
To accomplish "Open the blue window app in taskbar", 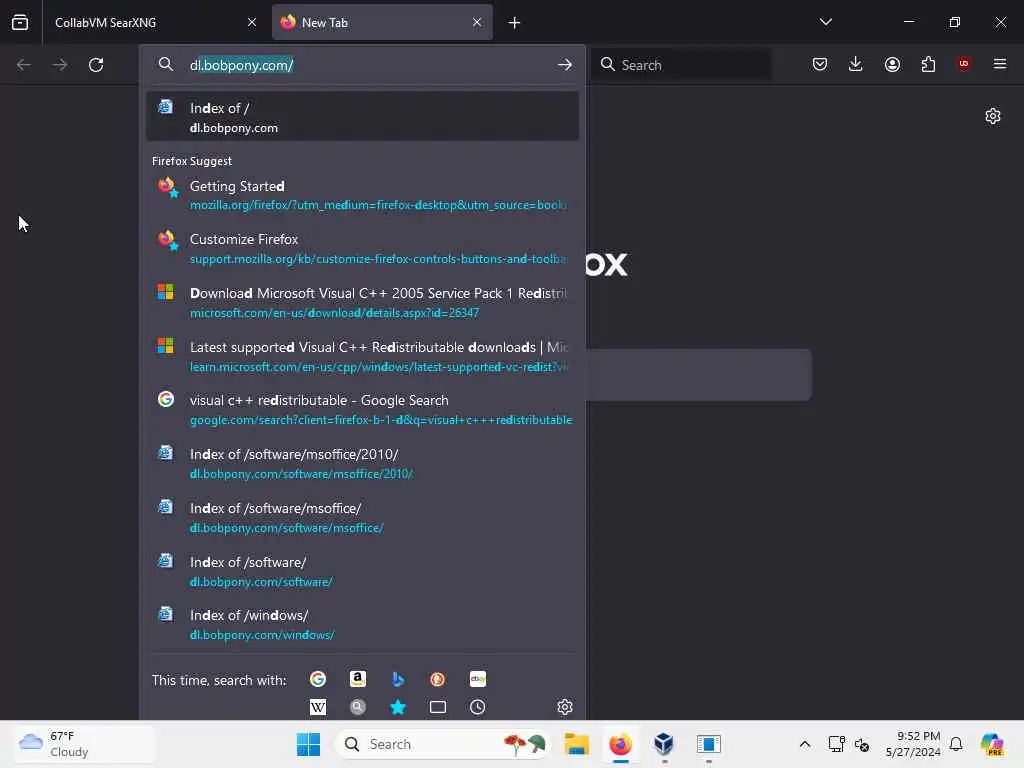I will coord(709,744).
